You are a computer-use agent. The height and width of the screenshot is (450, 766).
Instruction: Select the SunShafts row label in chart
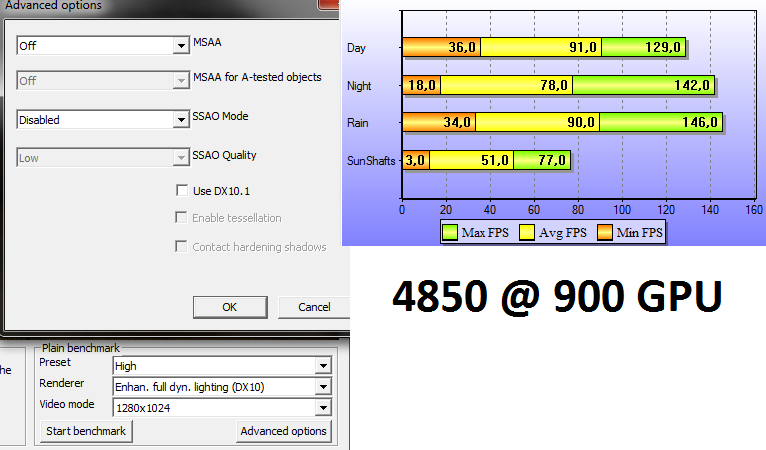click(x=371, y=160)
